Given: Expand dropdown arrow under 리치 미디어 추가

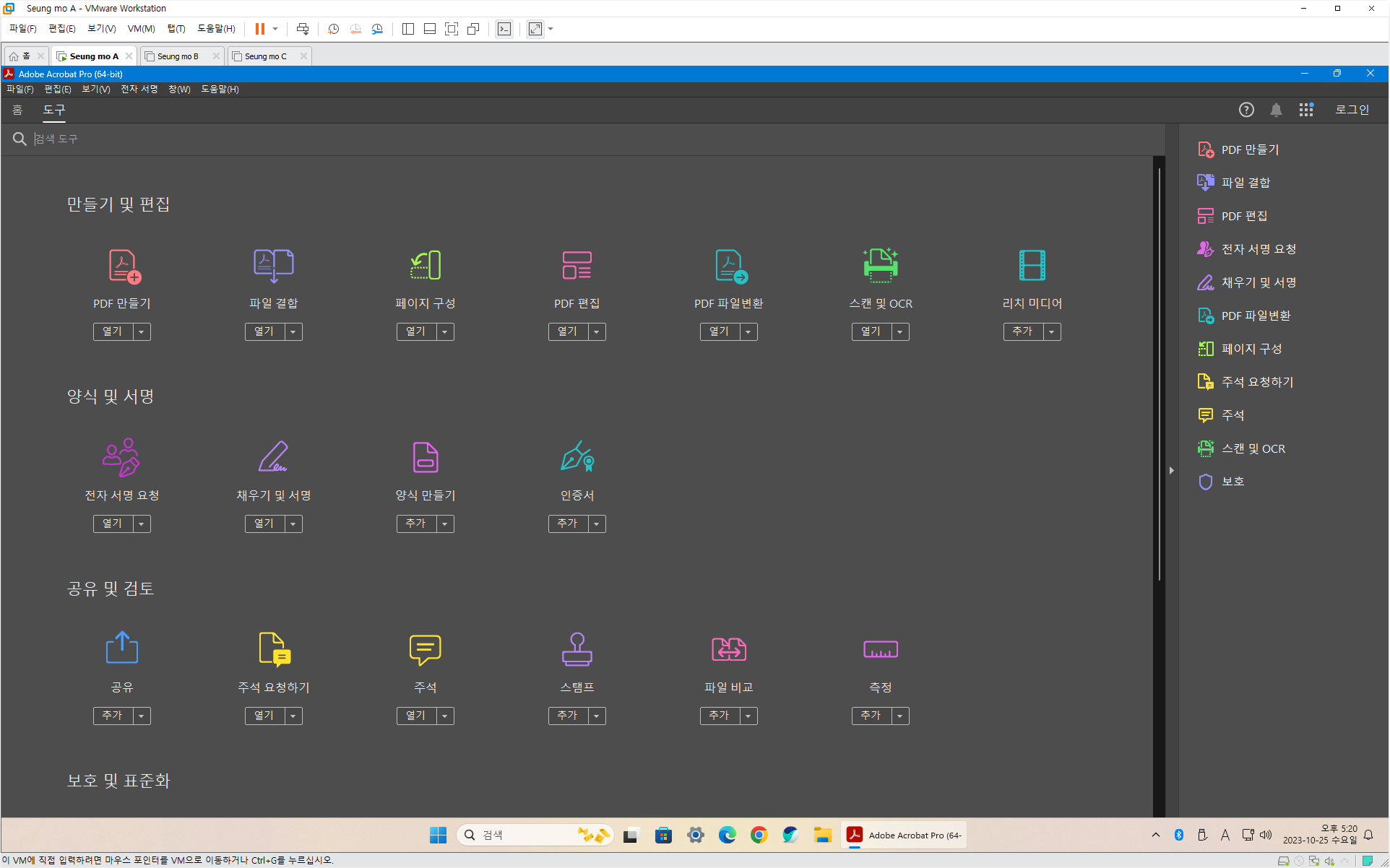Looking at the screenshot, I should (1052, 332).
